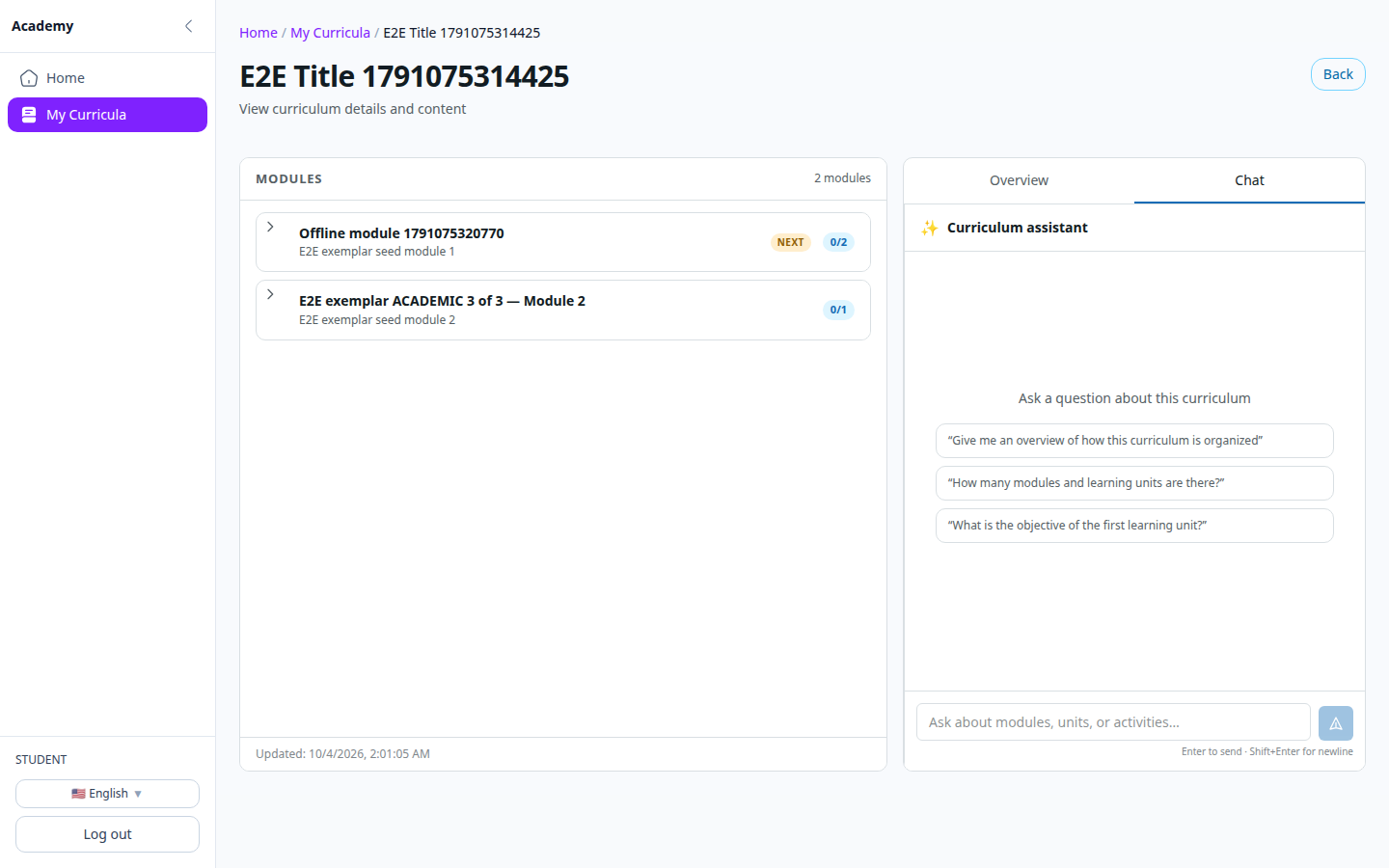Click the "2 modules" count label
Image resolution: width=1389 pixels, height=868 pixels.
point(842,178)
